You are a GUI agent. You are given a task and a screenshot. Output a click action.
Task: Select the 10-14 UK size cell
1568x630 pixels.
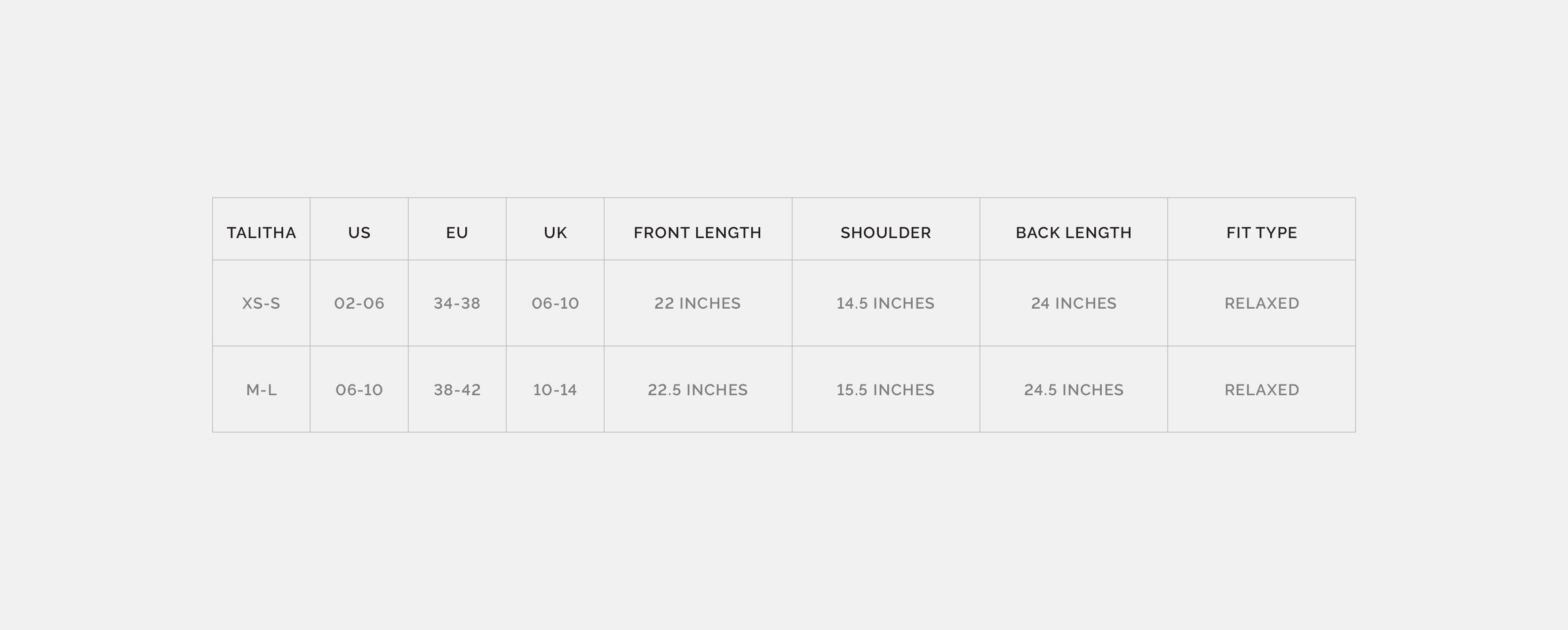555,390
